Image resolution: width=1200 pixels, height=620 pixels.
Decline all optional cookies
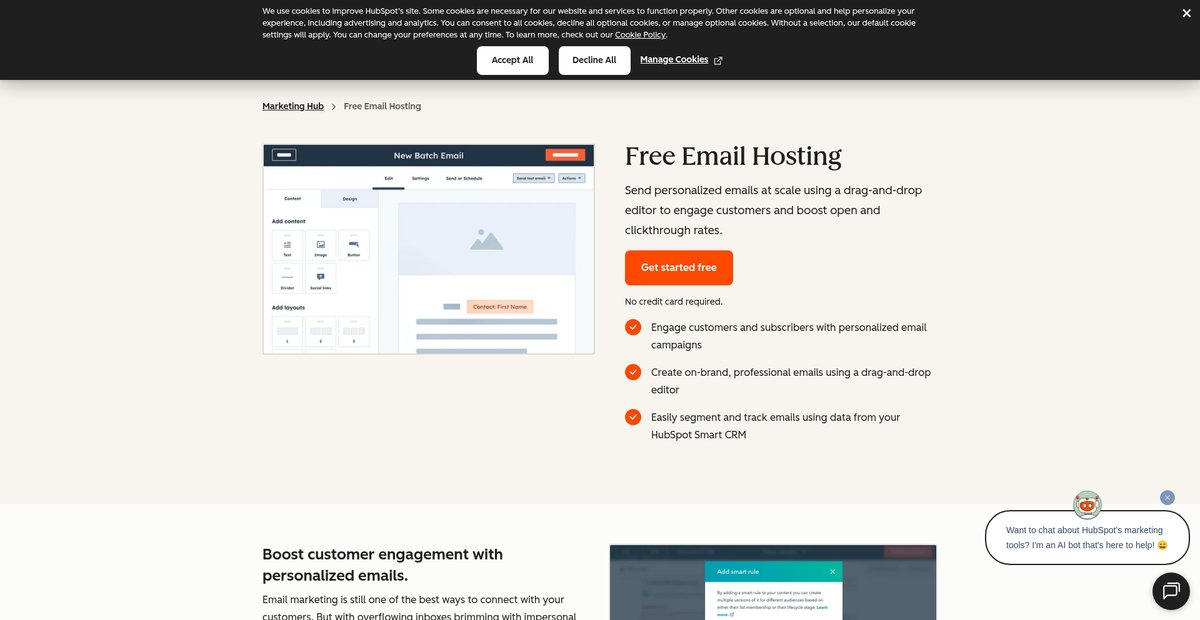coord(594,60)
